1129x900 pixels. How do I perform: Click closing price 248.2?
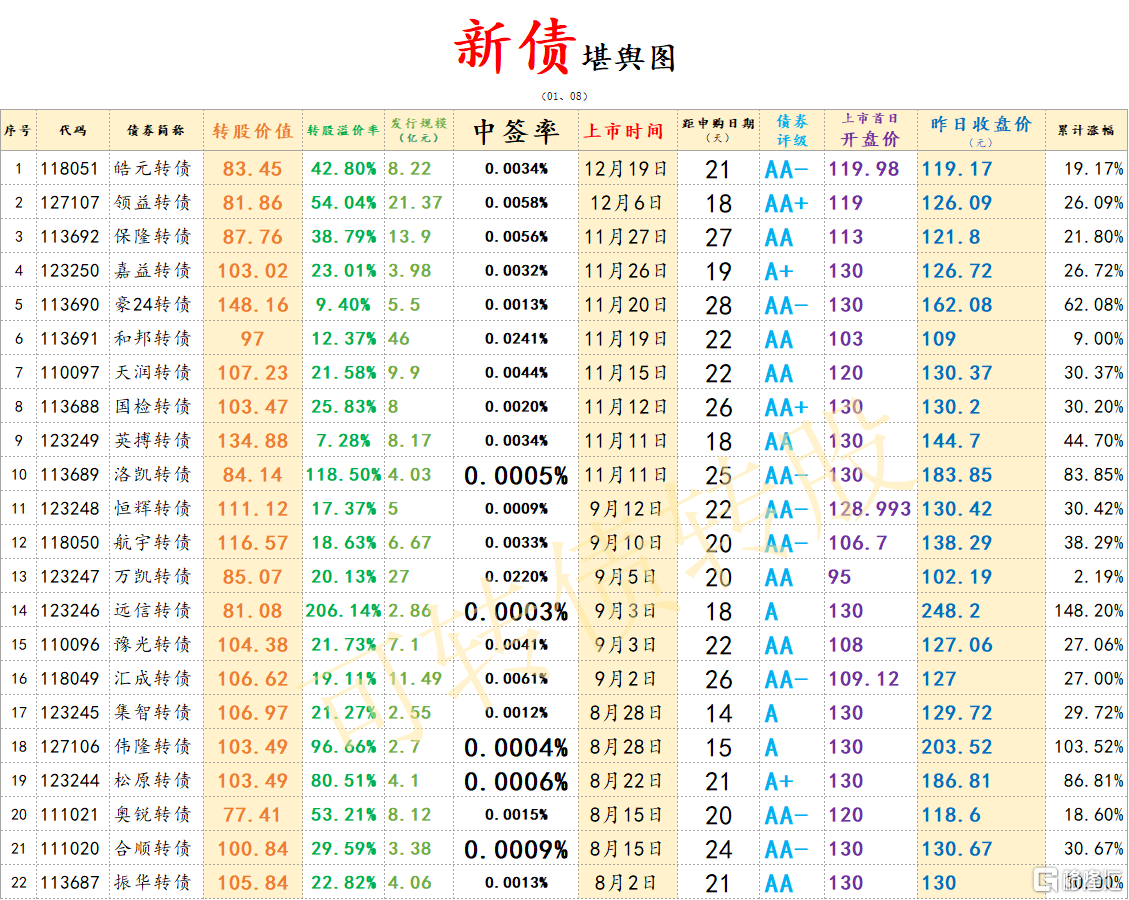950,611
